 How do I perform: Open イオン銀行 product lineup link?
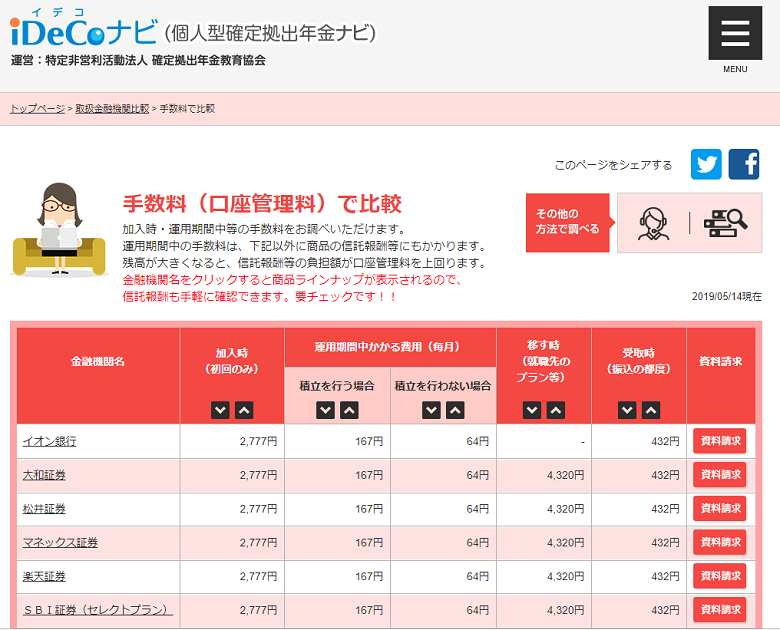click(x=49, y=441)
